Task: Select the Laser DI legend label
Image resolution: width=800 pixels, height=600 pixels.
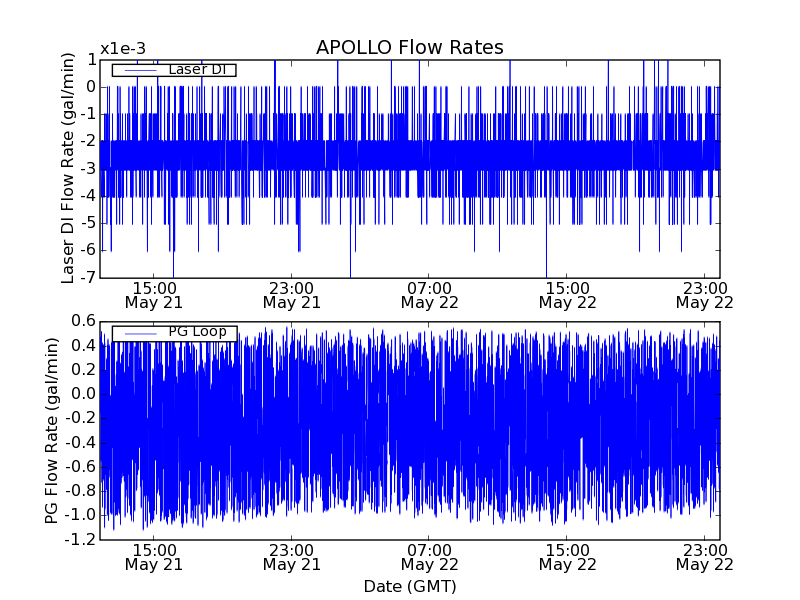Action: (x=201, y=69)
